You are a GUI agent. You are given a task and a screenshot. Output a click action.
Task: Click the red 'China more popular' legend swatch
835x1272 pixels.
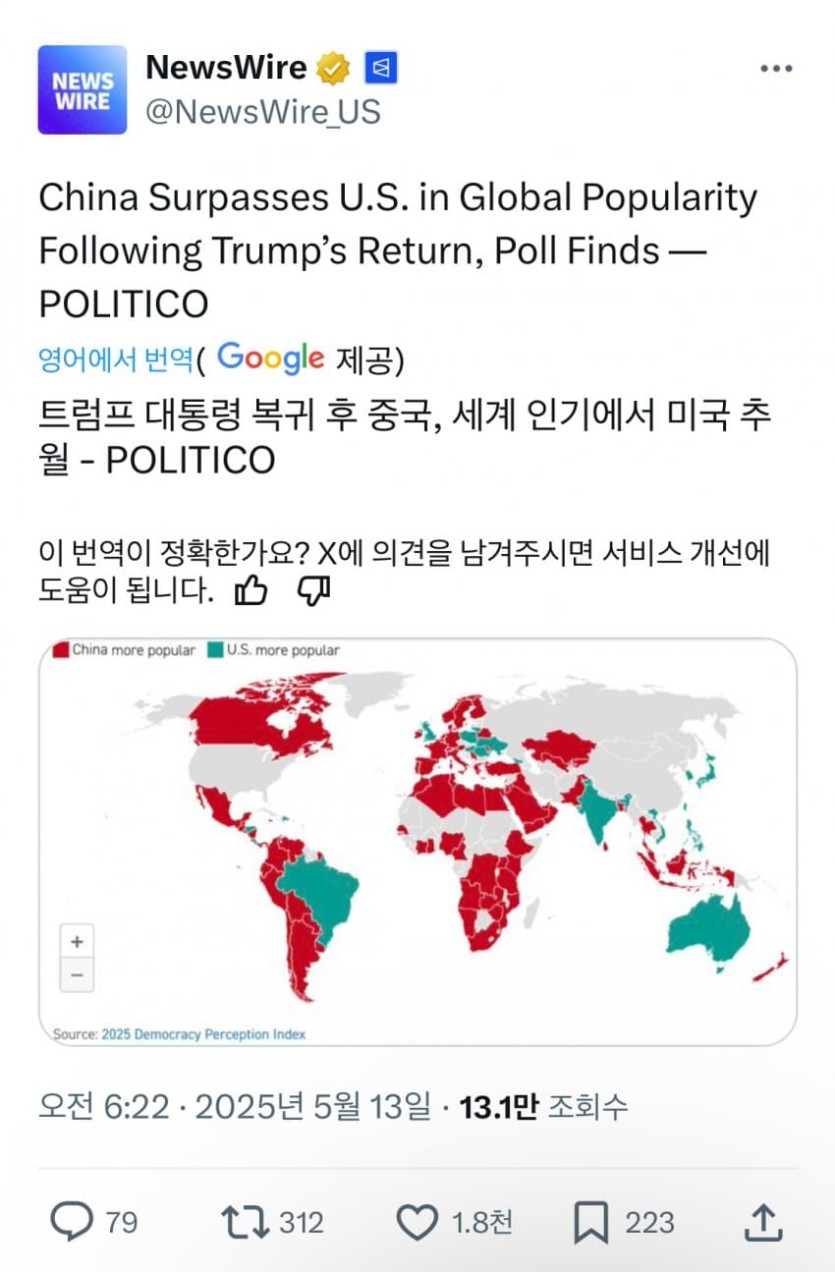(x=60, y=650)
